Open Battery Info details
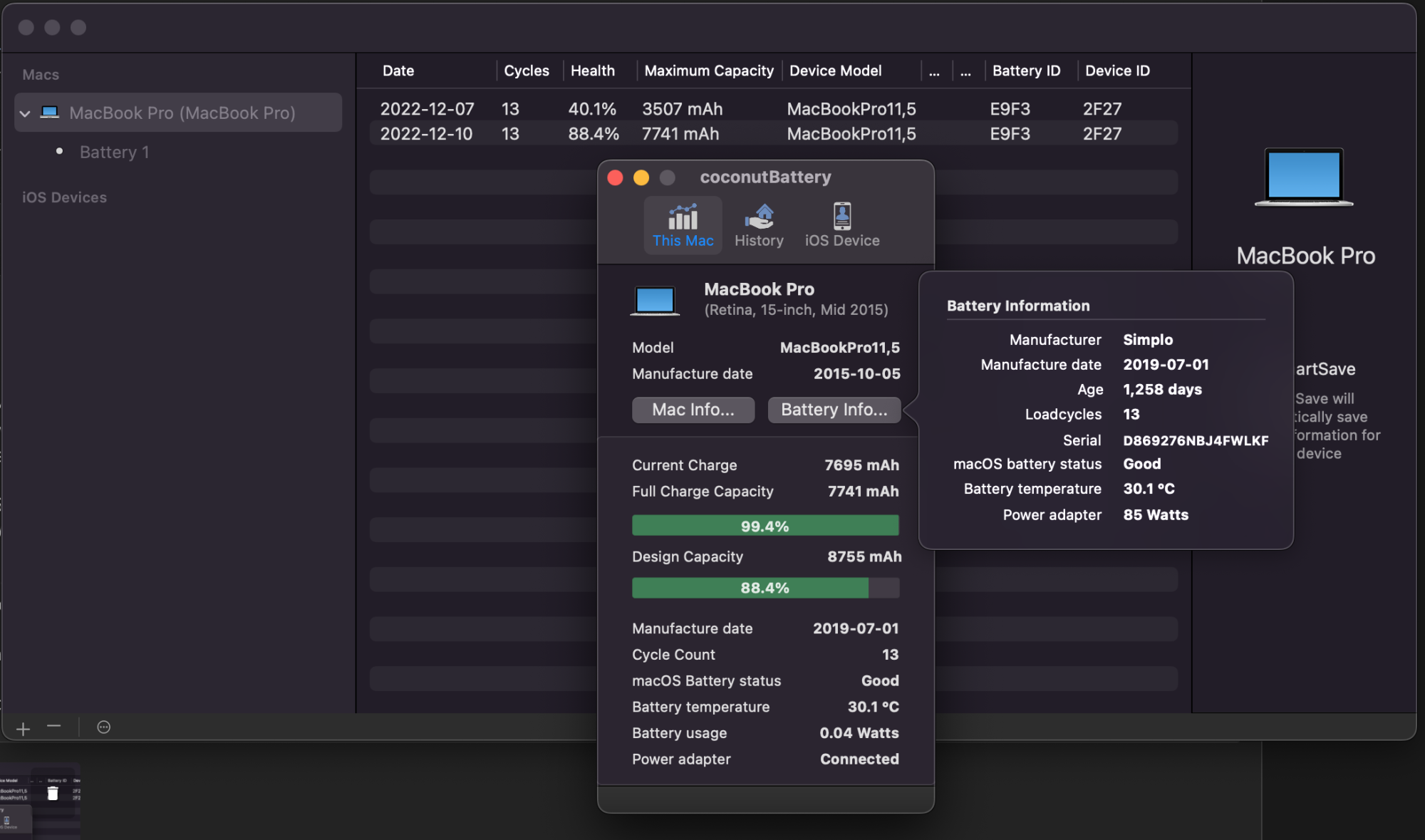 coord(834,410)
